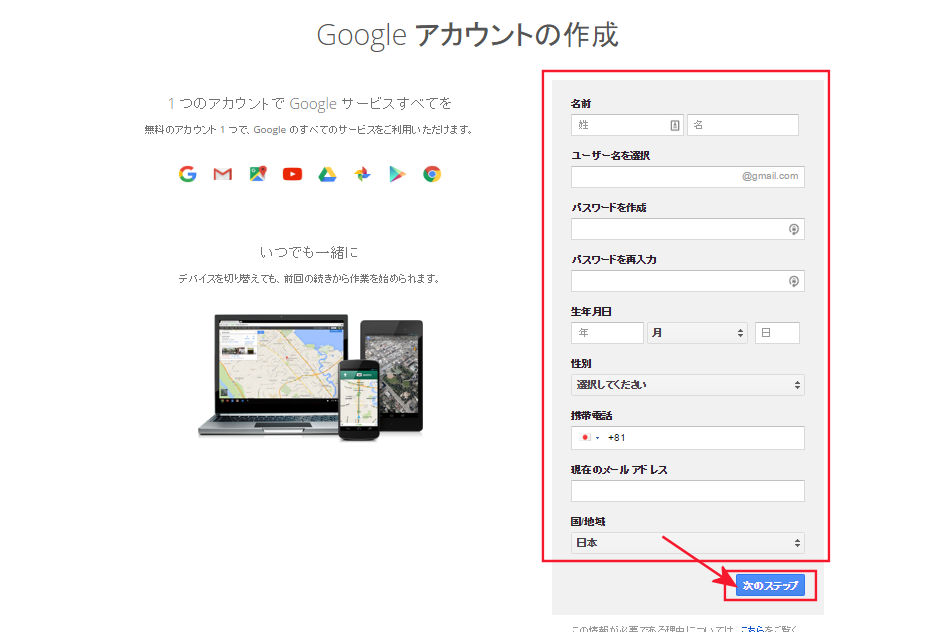Click the 携帯電話 phone number field
The height and width of the screenshot is (632, 949).
[688, 438]
